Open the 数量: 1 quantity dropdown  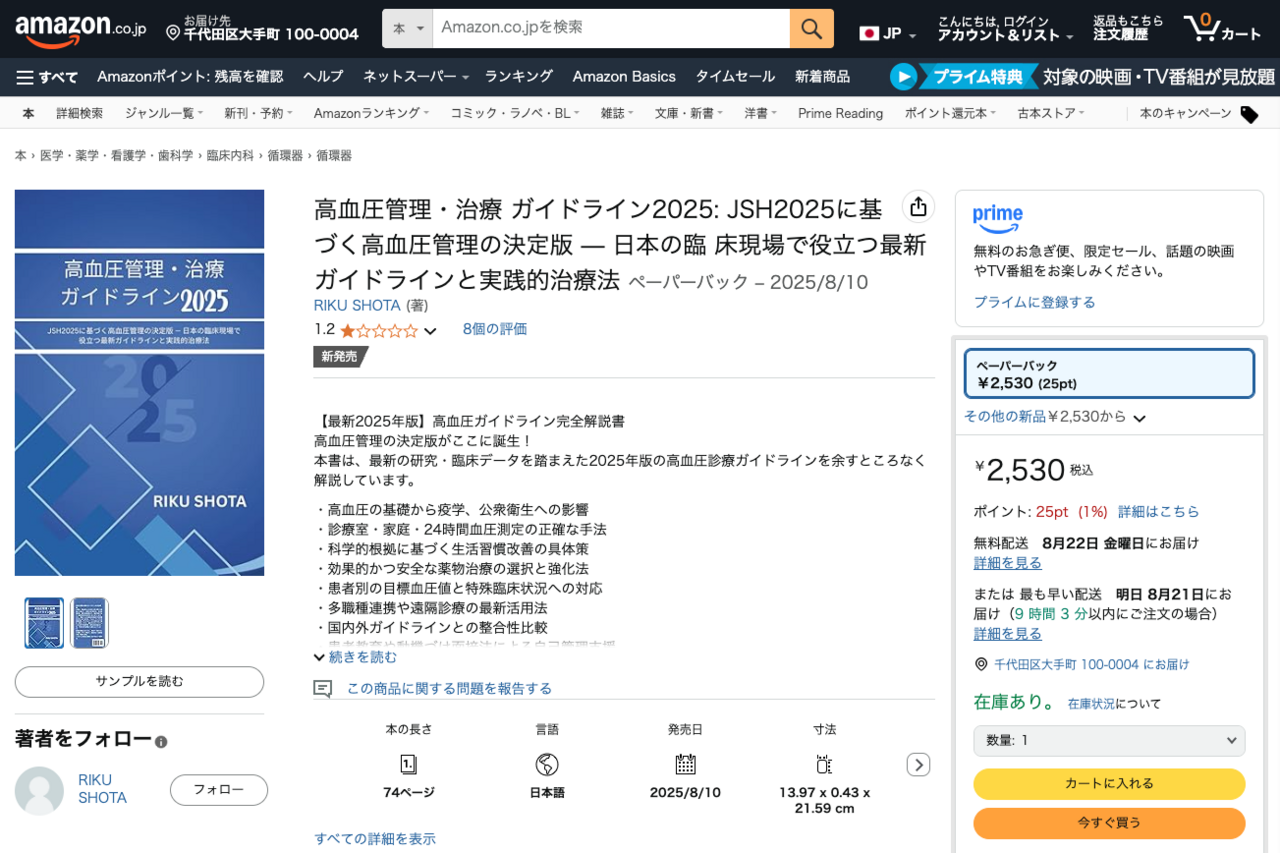click(x=1109, y=741)
